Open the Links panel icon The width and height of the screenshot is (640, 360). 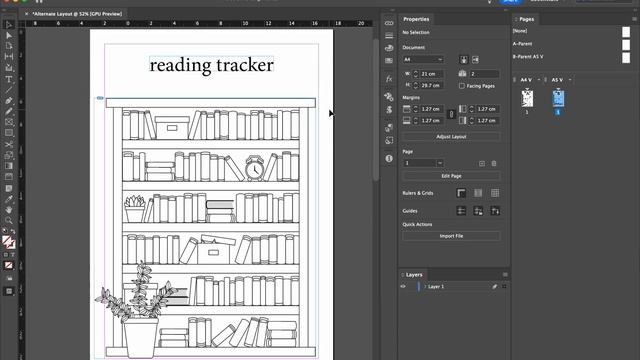pos(389,23)
